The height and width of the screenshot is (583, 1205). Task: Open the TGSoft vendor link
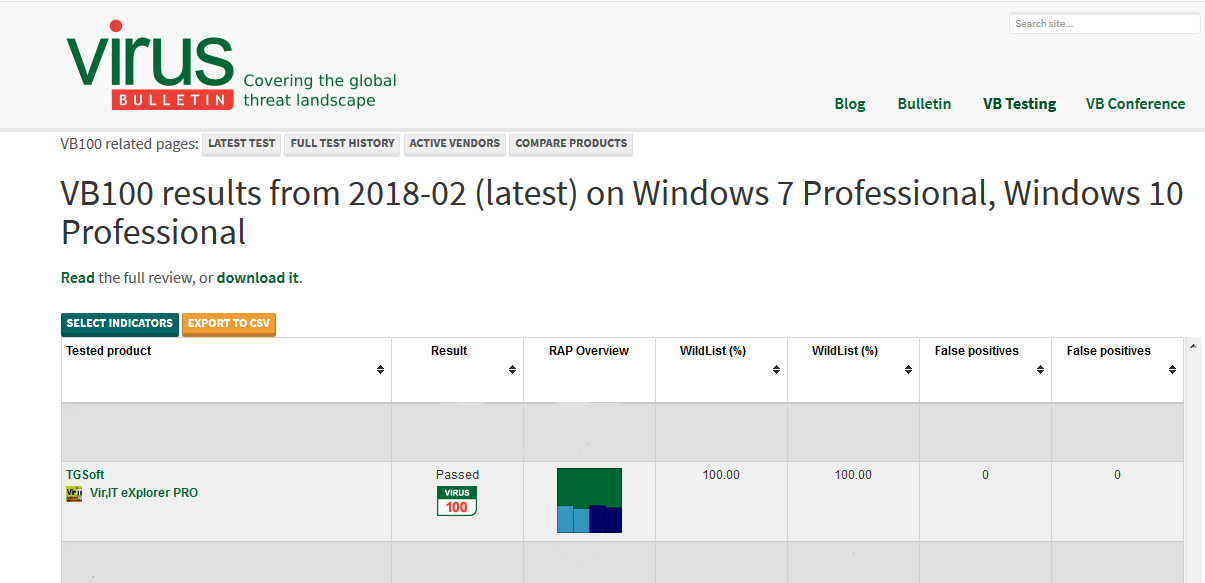(85, 475)
